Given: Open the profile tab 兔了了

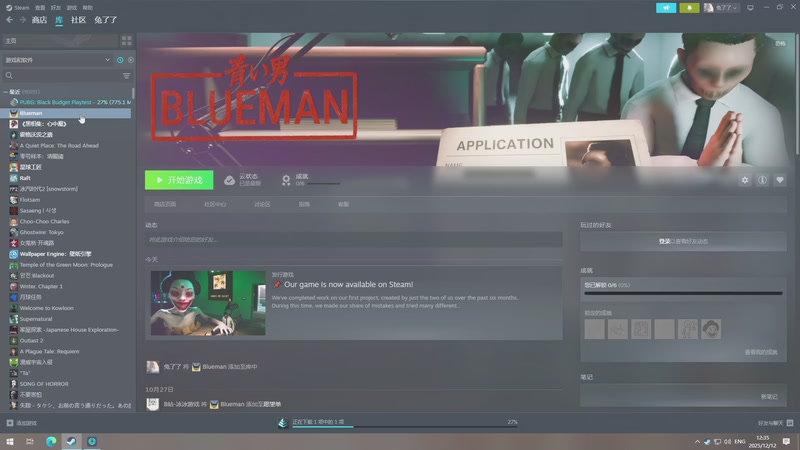Looking at the screenshot, I should click(106, 20).
